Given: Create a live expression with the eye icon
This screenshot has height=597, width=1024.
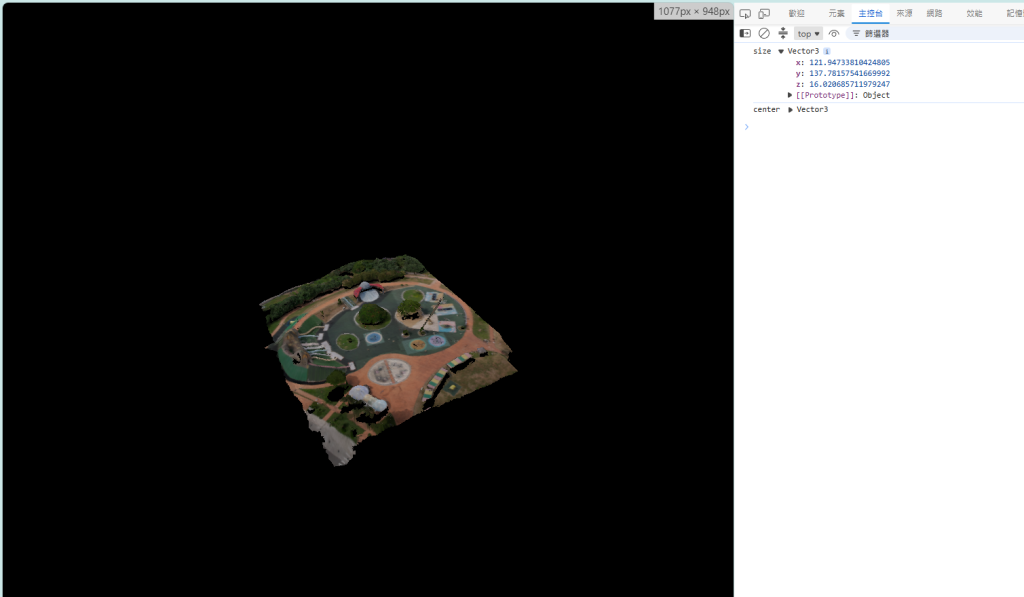Looking at the screenshot, I should 834,33.
